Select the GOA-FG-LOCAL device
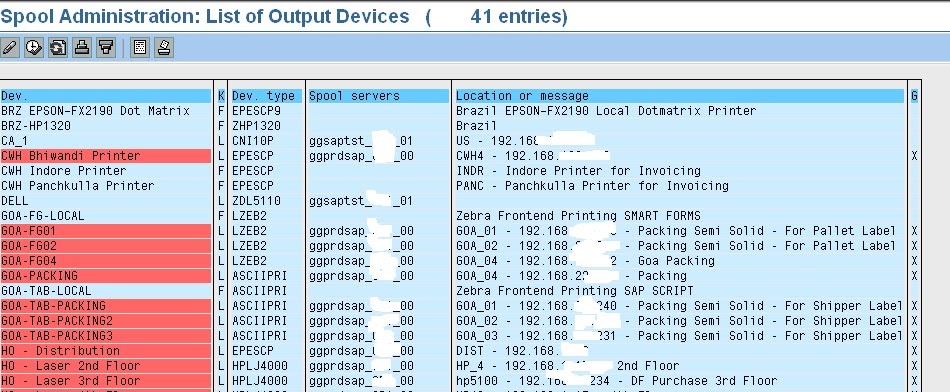The height and width of the screenshot is (392, 950). click(42, 216)
